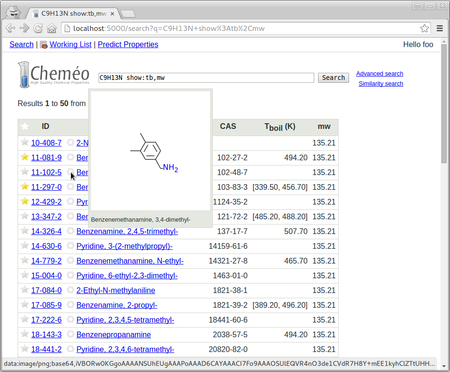
Task: Open the Chrome hamburger menu
Action: pyautogui.click(x=440, y=28)
